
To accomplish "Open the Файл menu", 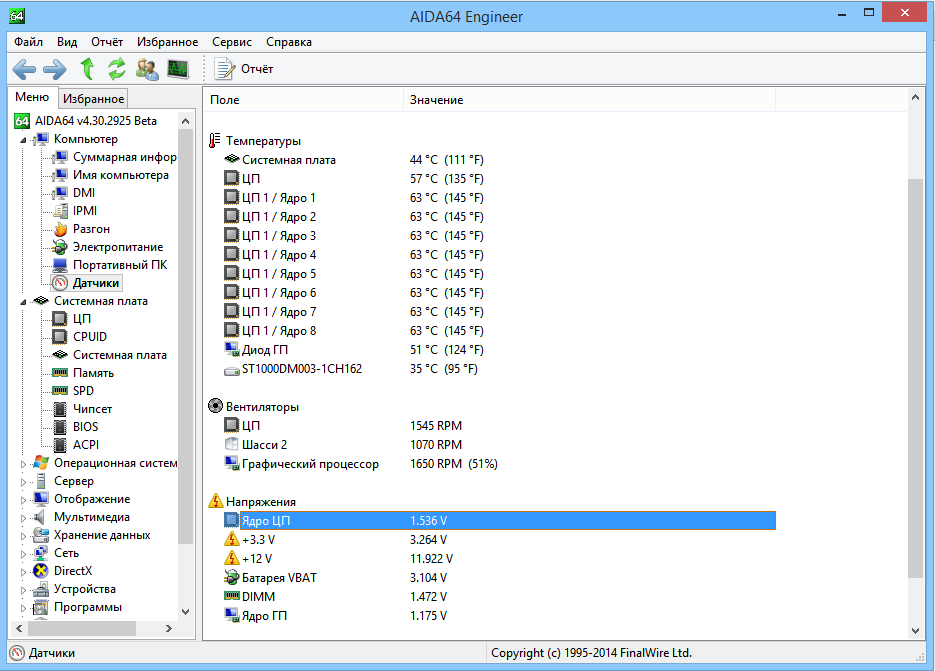I will [29, 42].
